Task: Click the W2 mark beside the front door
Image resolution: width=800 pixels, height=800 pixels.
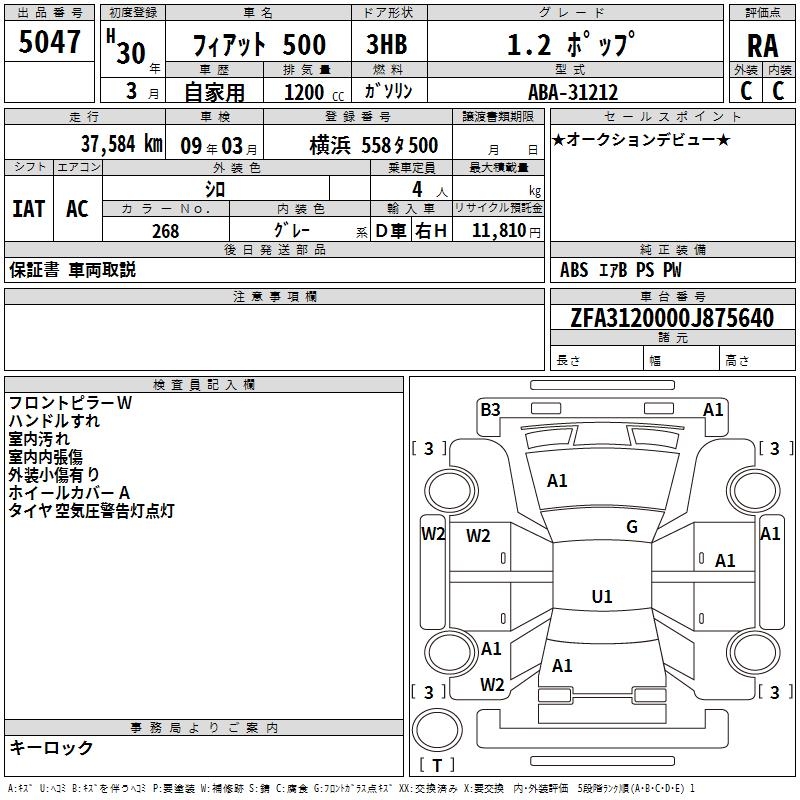Action: tap(479, 536)
